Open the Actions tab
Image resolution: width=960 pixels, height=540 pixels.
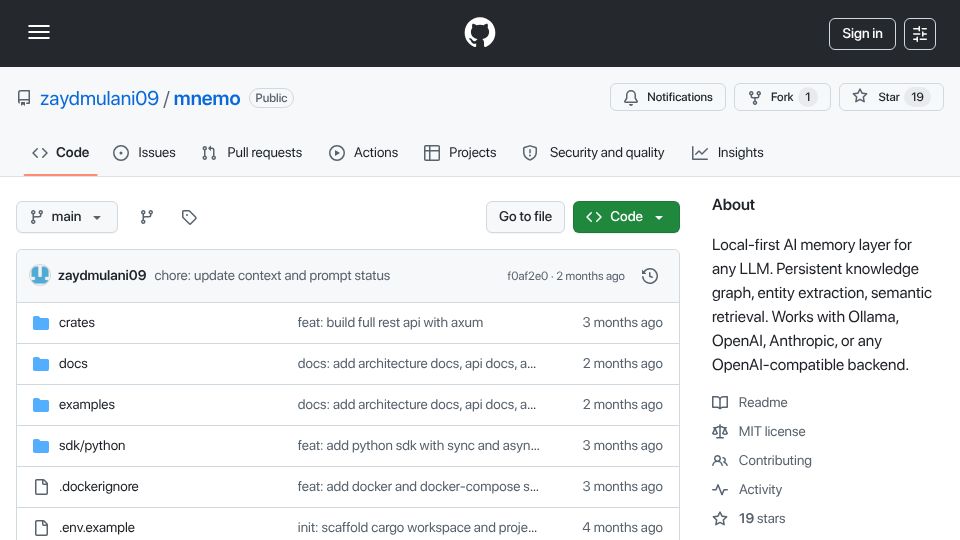[364, 152]
